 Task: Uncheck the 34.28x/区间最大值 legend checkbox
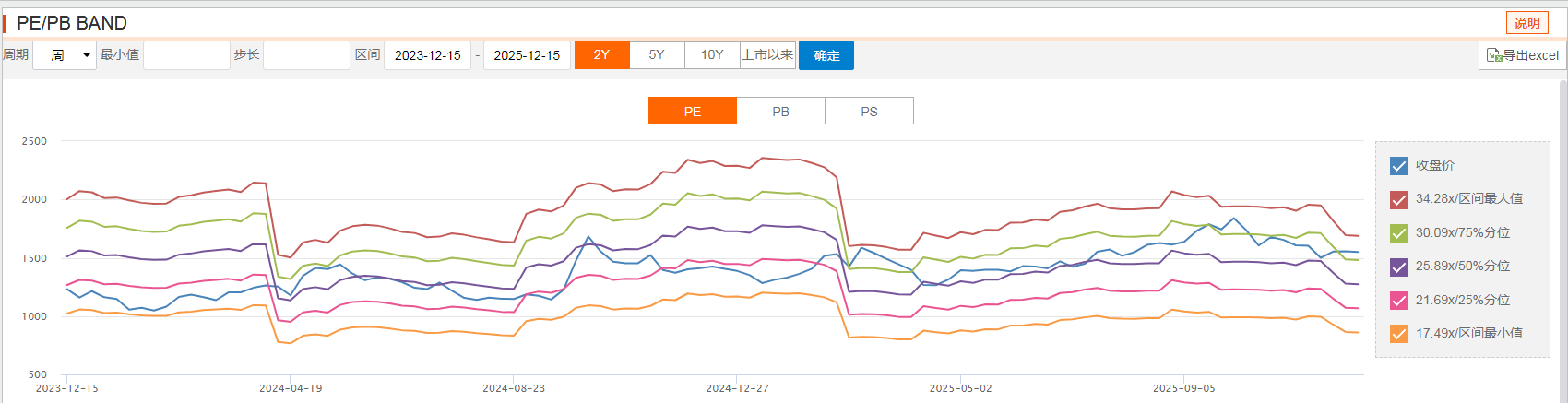tap(1398, 199)
